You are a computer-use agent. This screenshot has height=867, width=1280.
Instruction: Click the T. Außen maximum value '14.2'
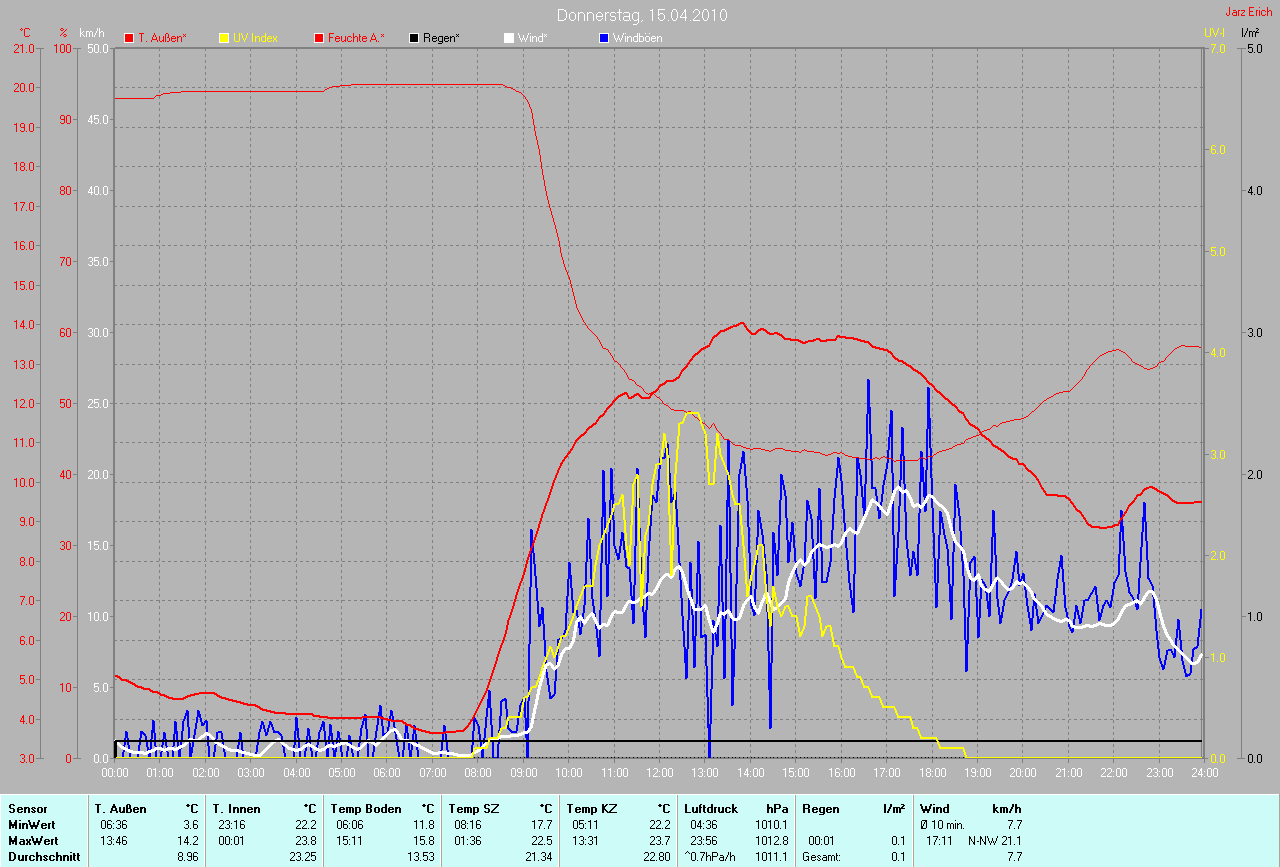coord(188,840)
